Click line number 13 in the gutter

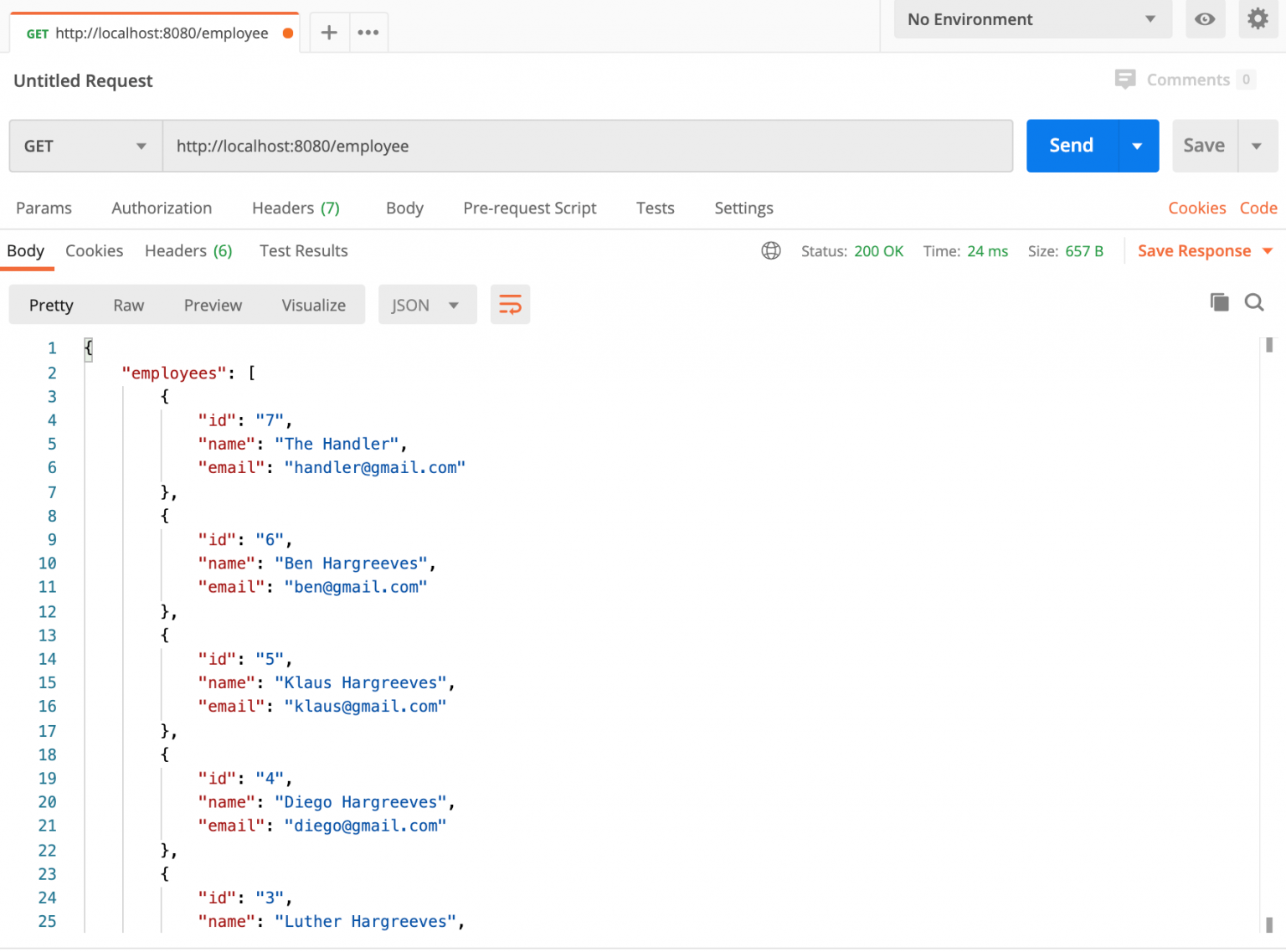[x=47, y=636]
